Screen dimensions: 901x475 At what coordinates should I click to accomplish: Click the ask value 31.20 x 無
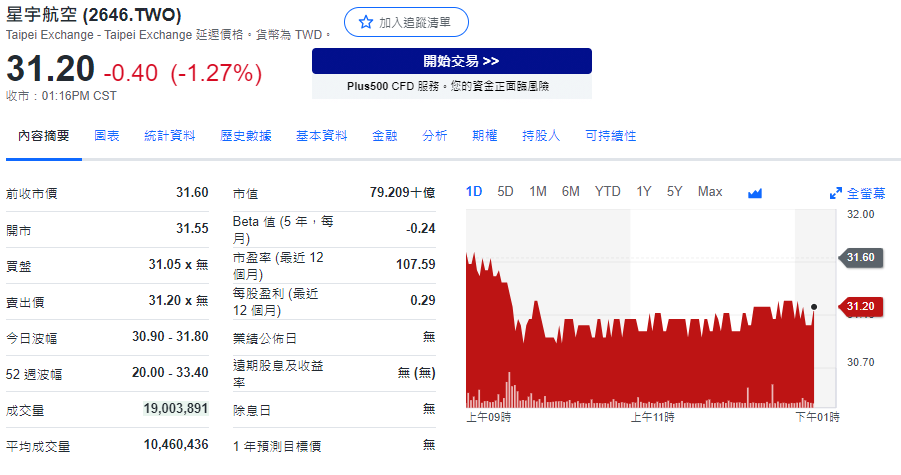pyautogui.click(x=178, y=300)
